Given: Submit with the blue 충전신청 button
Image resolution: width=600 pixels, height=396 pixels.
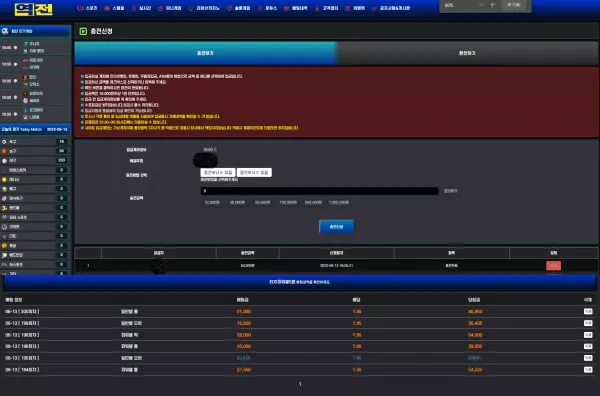Looking at the screenshot, I should pos(336,227).
